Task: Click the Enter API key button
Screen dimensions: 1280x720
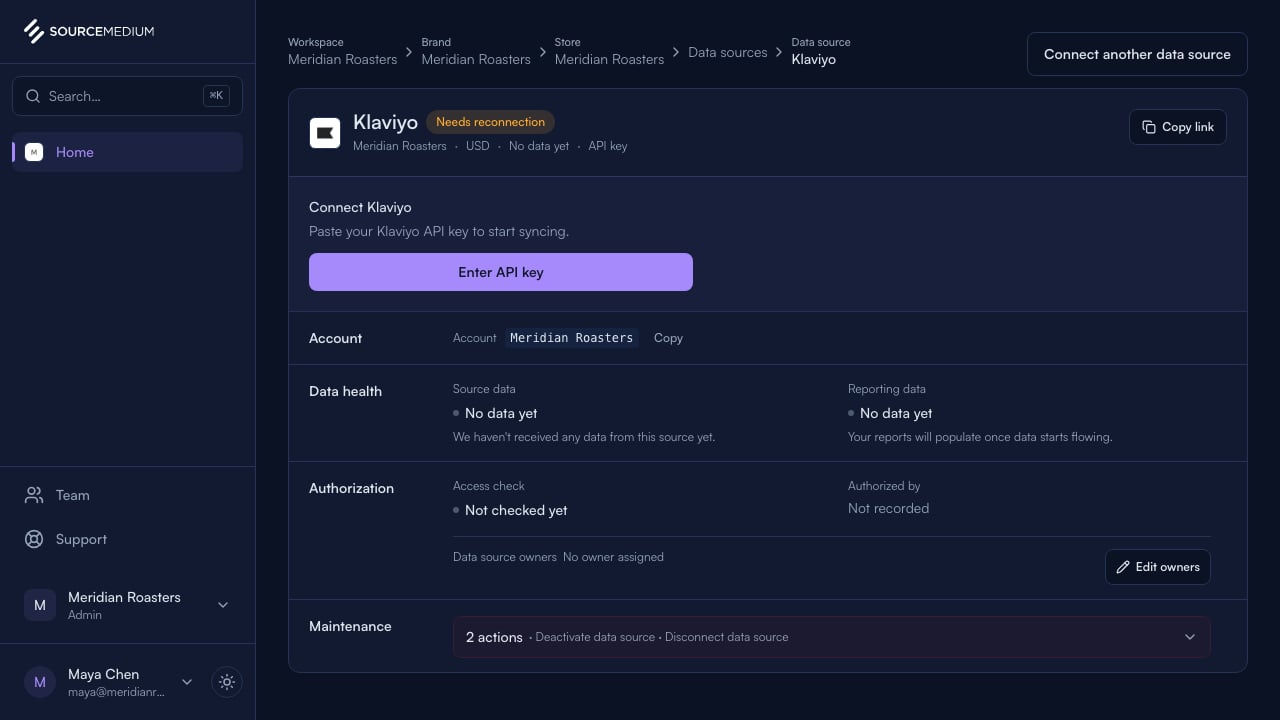Action: point(501,272)
